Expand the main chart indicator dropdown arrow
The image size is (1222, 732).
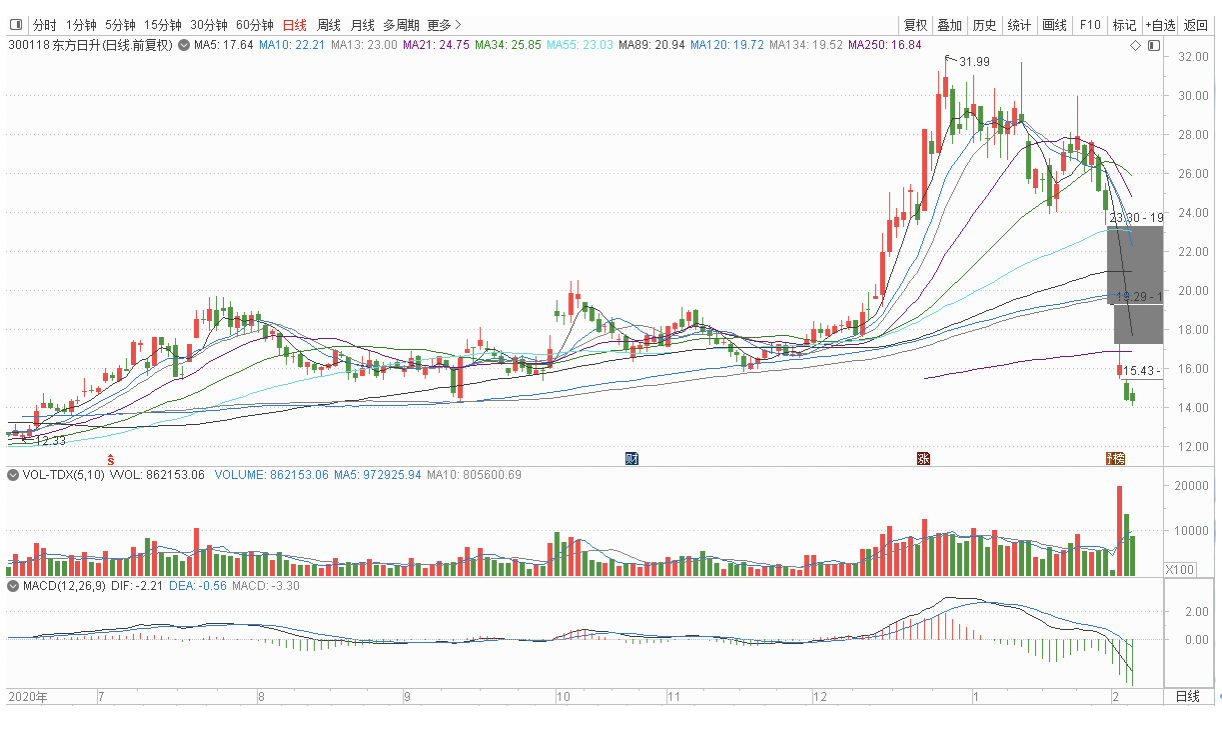(184, 45)
